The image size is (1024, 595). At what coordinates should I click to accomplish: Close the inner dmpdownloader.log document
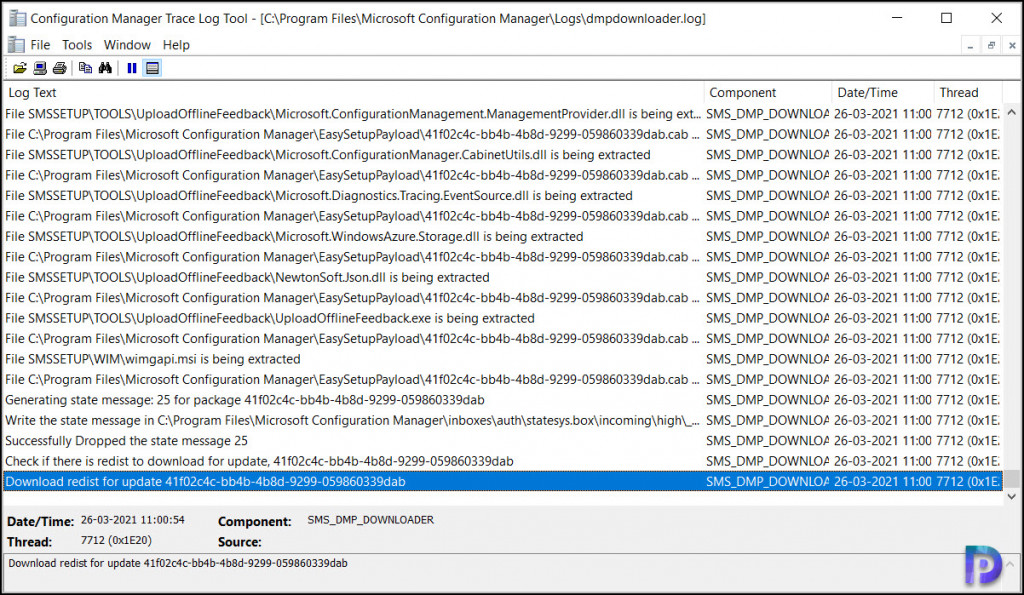tap(1012, 46)
